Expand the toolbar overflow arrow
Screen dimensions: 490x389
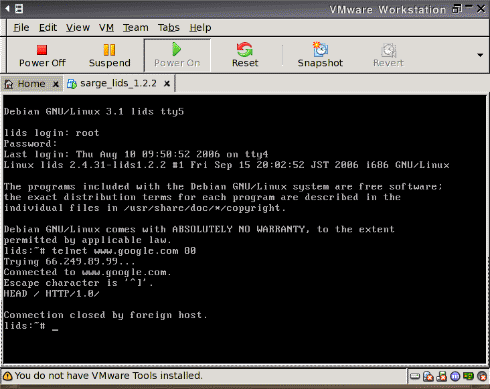coord(480,55)
